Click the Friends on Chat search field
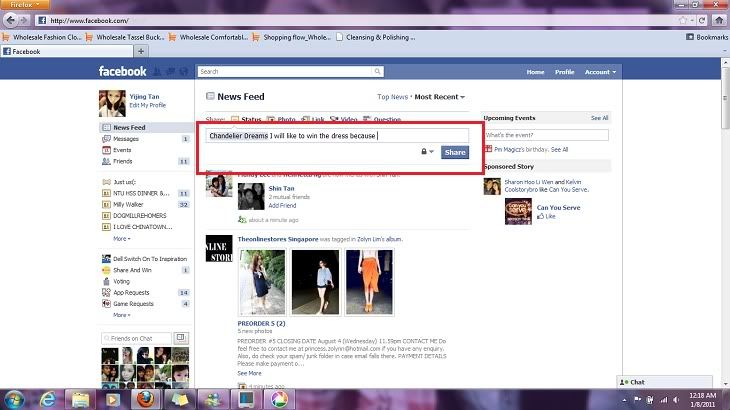 pos(136,338)
